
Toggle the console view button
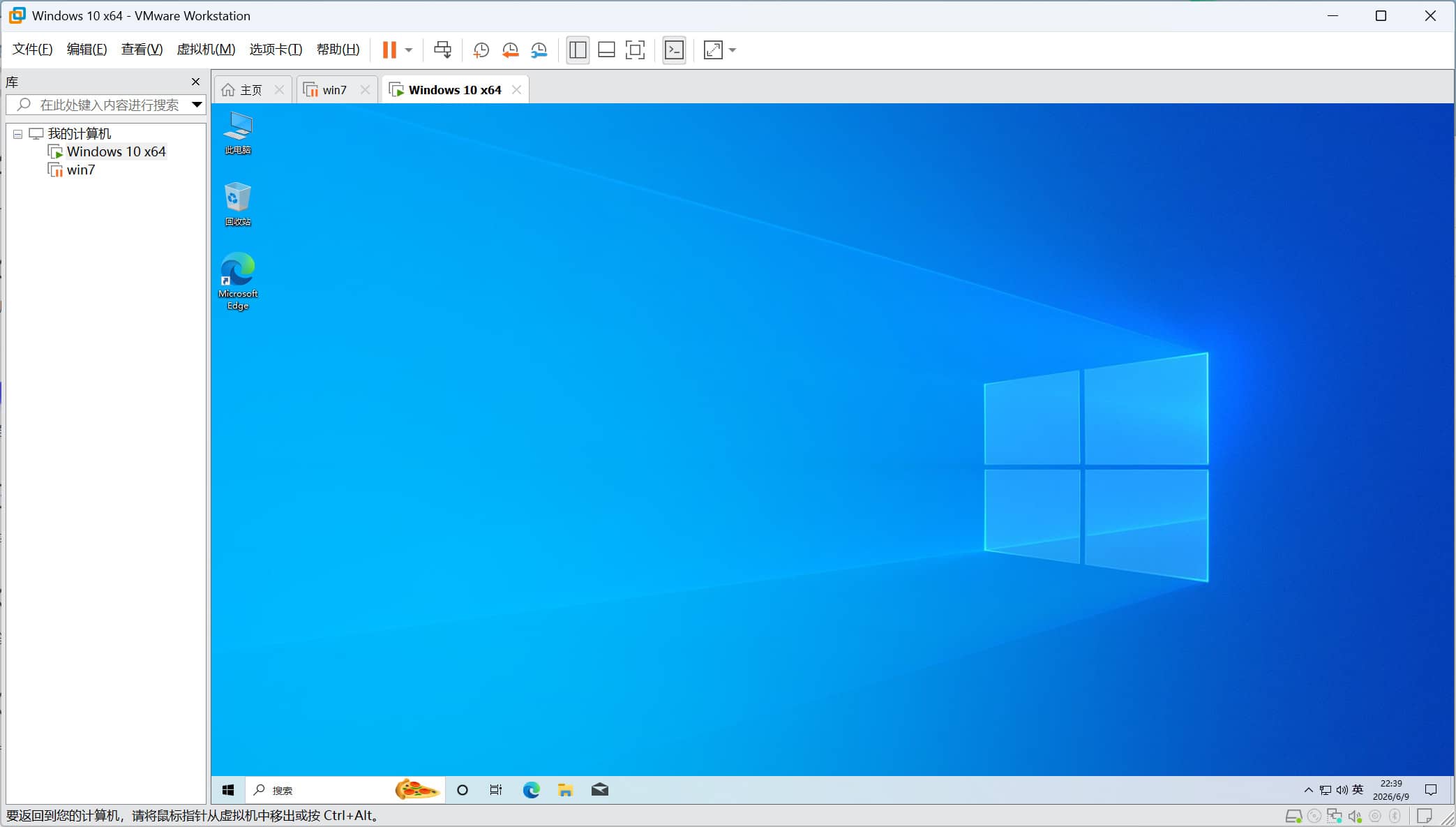[x=674, y=50]
